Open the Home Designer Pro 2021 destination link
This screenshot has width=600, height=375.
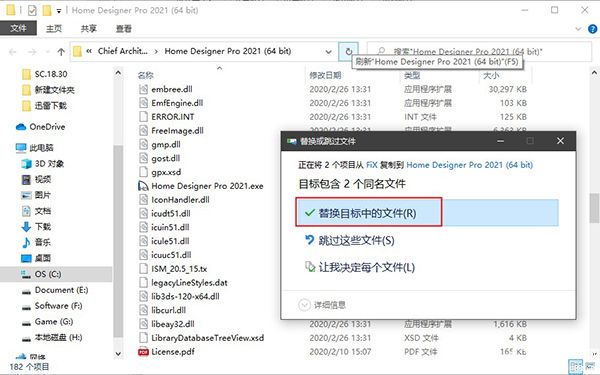click(470, 165)
